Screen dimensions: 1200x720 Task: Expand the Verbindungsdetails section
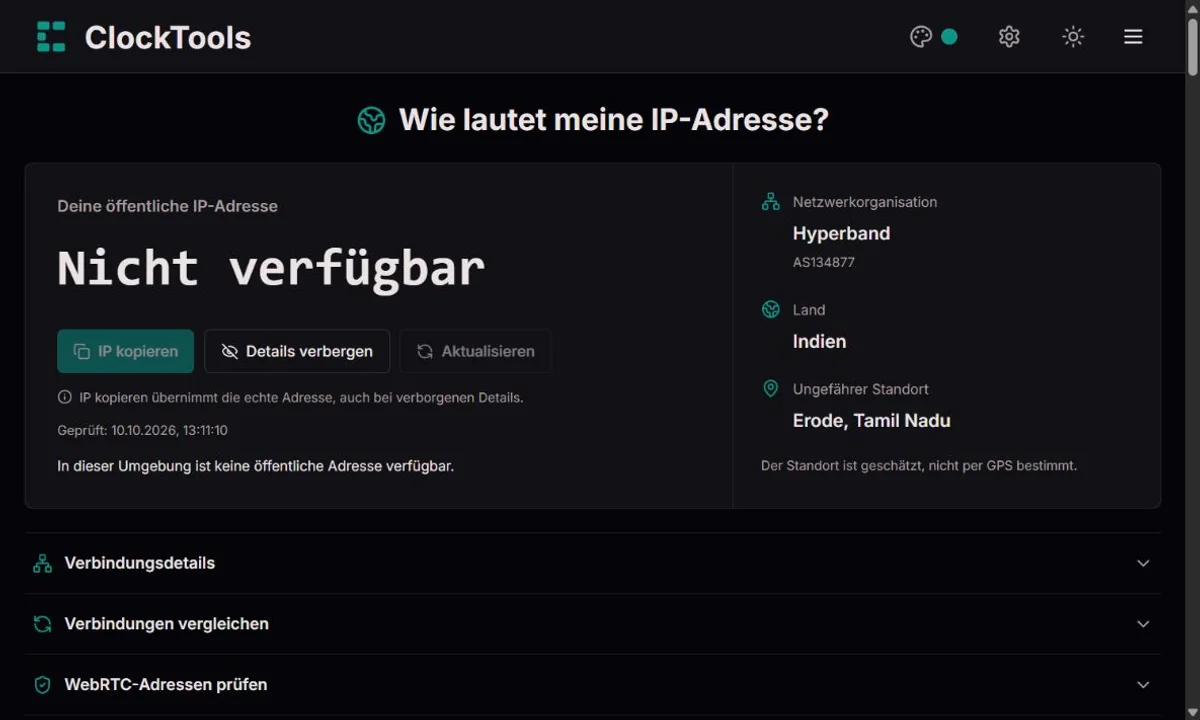pyautogui.click(x=593, y=563)
